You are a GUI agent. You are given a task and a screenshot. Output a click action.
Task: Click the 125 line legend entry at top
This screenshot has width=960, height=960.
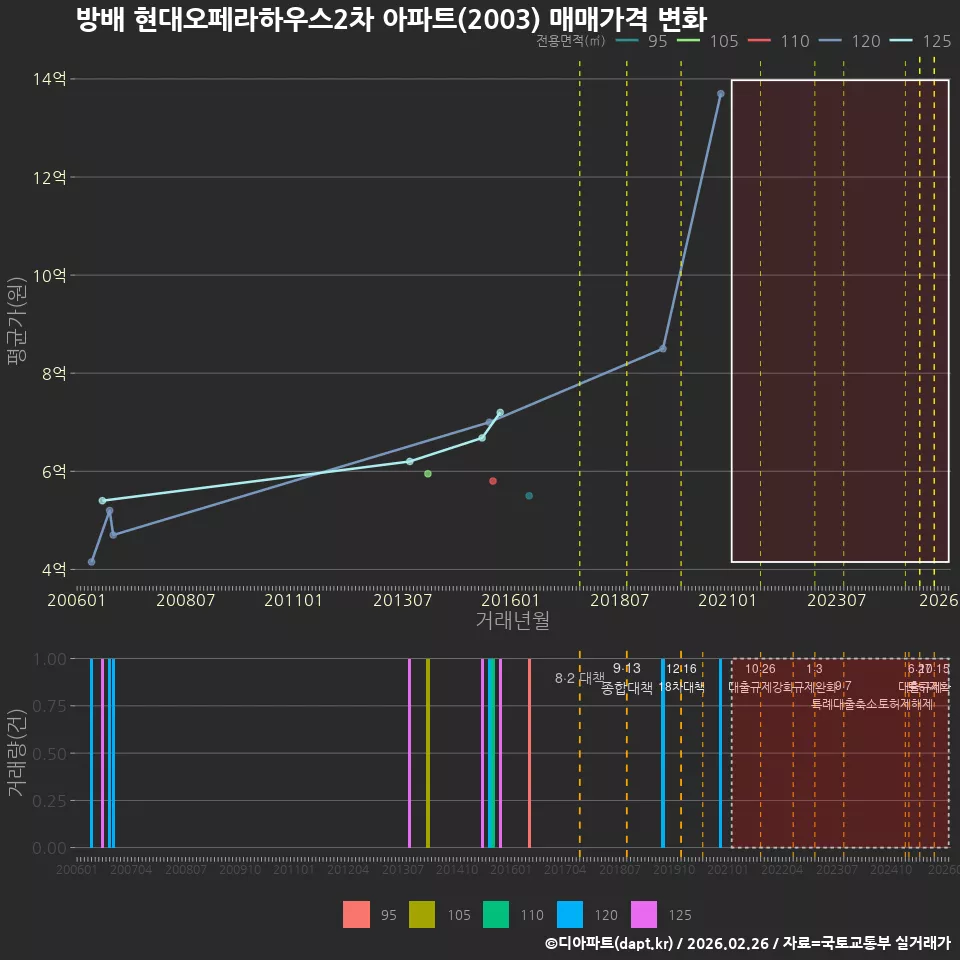(x=920, y=41)
